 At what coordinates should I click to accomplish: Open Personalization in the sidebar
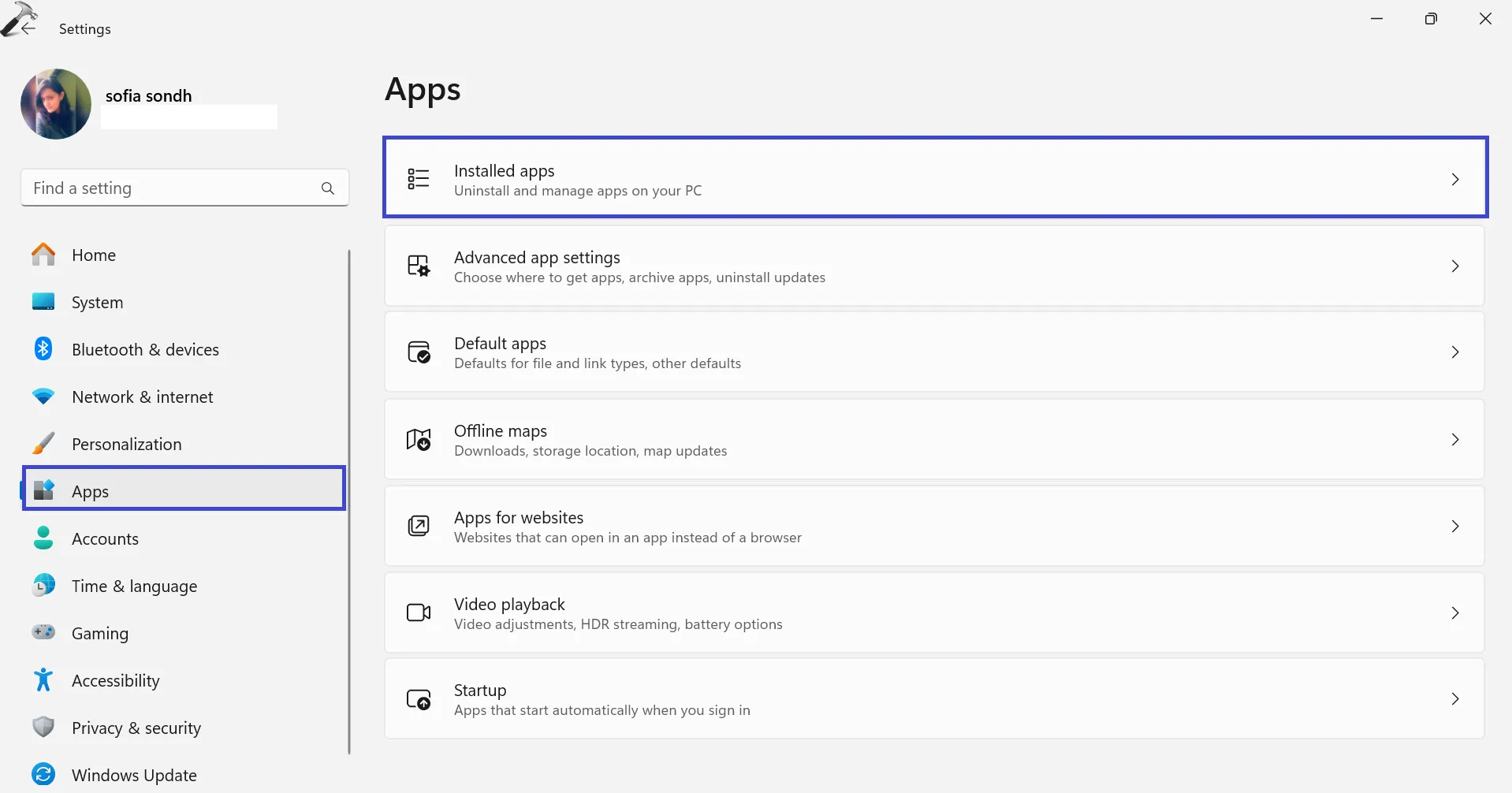[x=126, y=444]
